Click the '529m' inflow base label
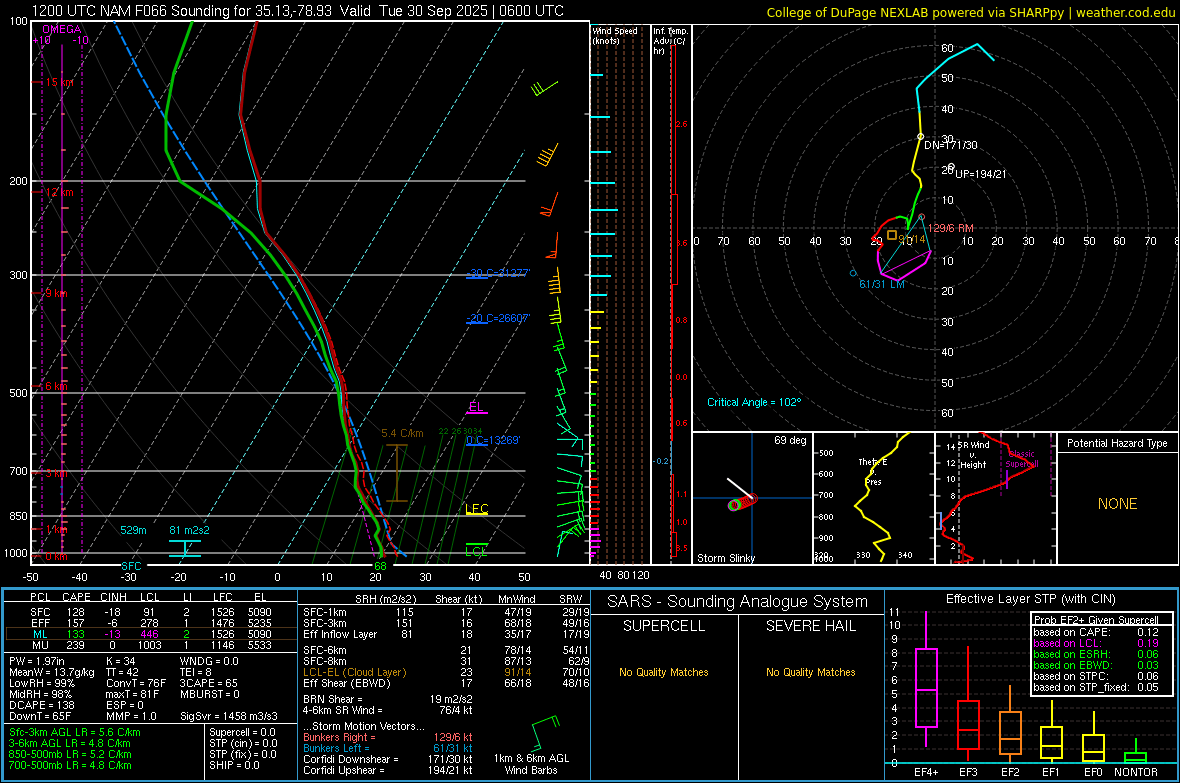The width and height of the screenshot is (1180, 783). tap(133, 530)
